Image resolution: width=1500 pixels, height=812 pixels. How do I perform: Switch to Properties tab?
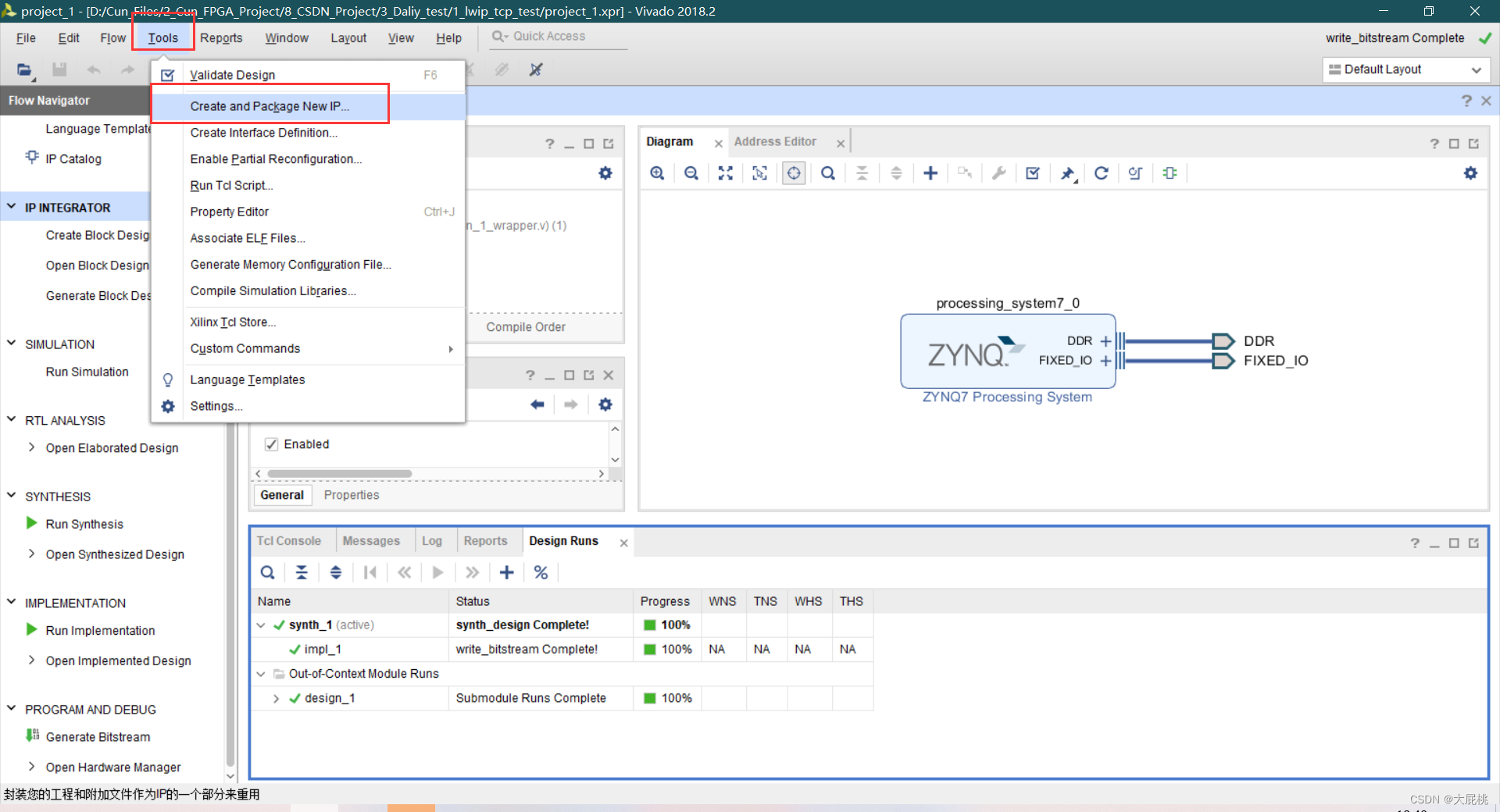pos(352,495)
